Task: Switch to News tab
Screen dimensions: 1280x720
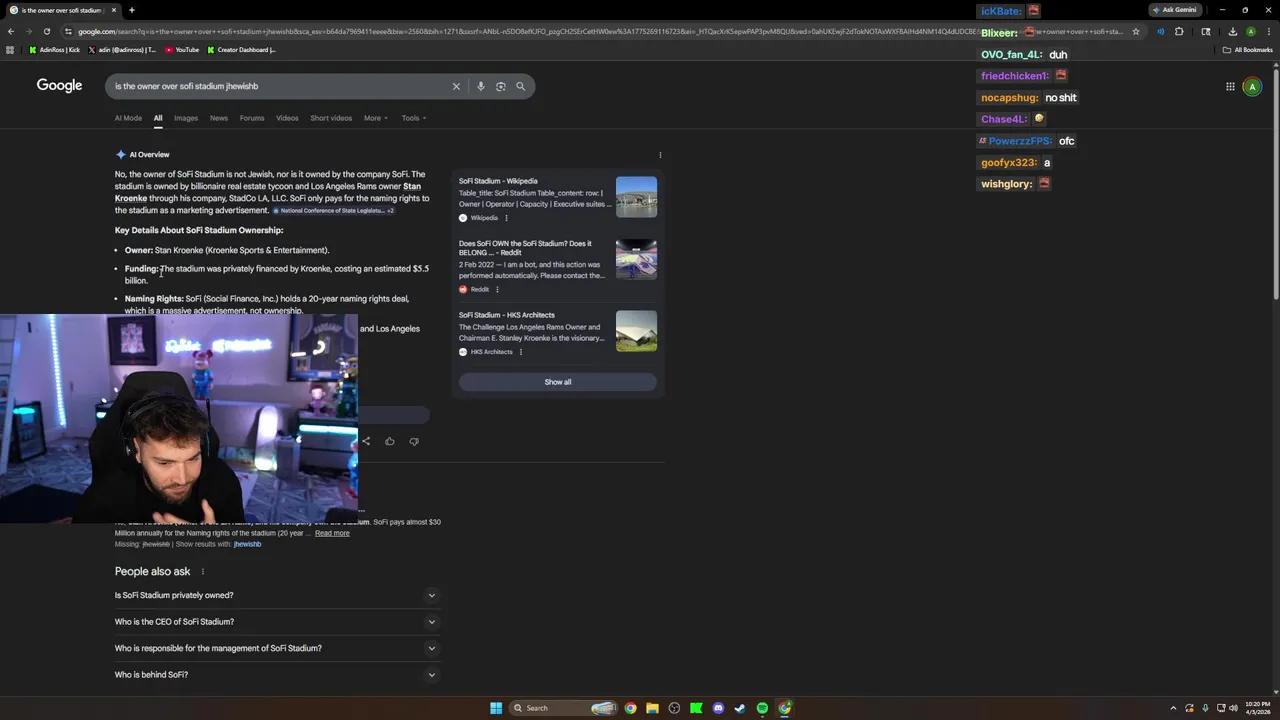Action: (219, 118)
